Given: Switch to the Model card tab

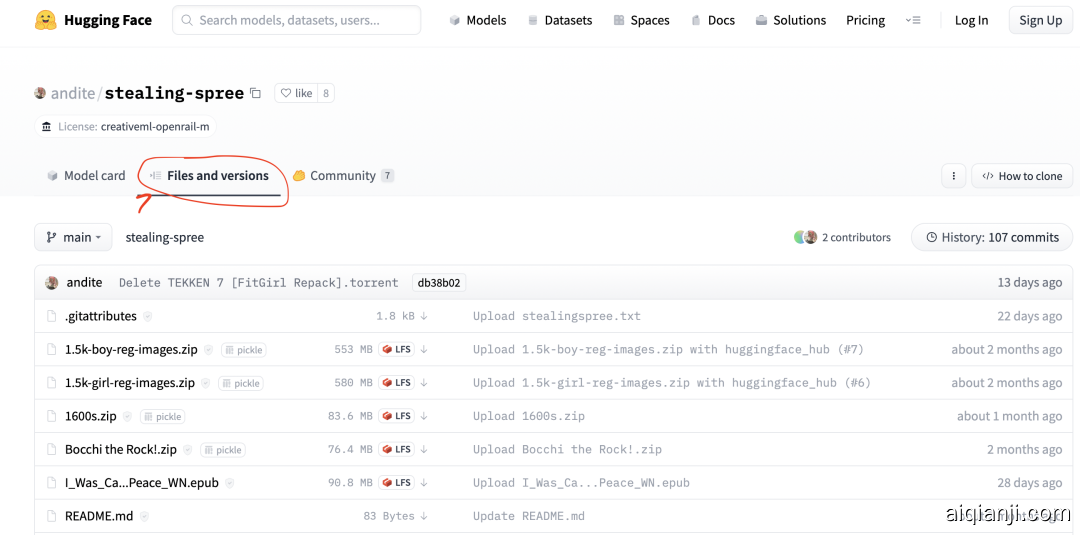Looking at the screenshot, I should (86, 176).
